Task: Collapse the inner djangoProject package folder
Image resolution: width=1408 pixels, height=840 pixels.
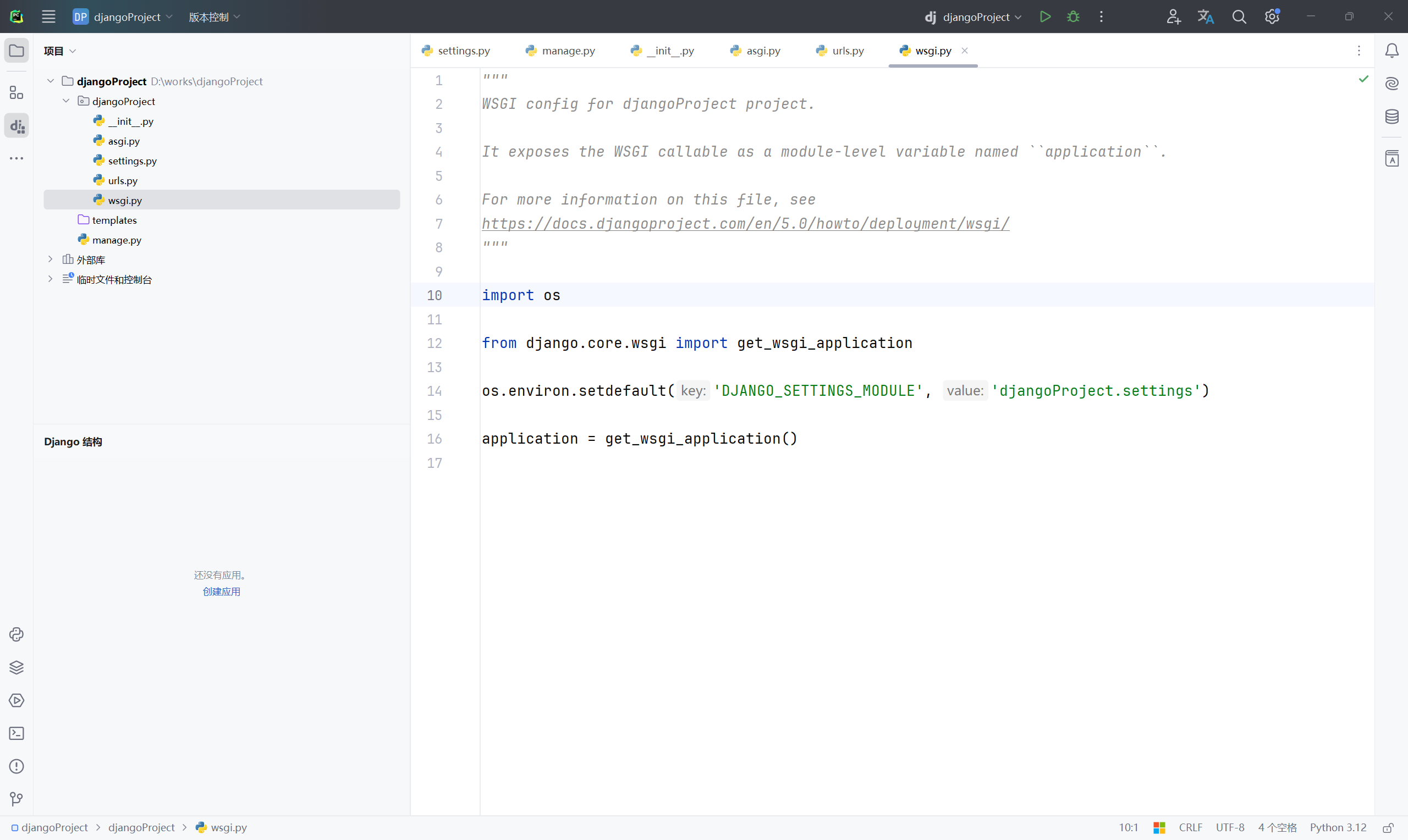Action: [65, 101]
